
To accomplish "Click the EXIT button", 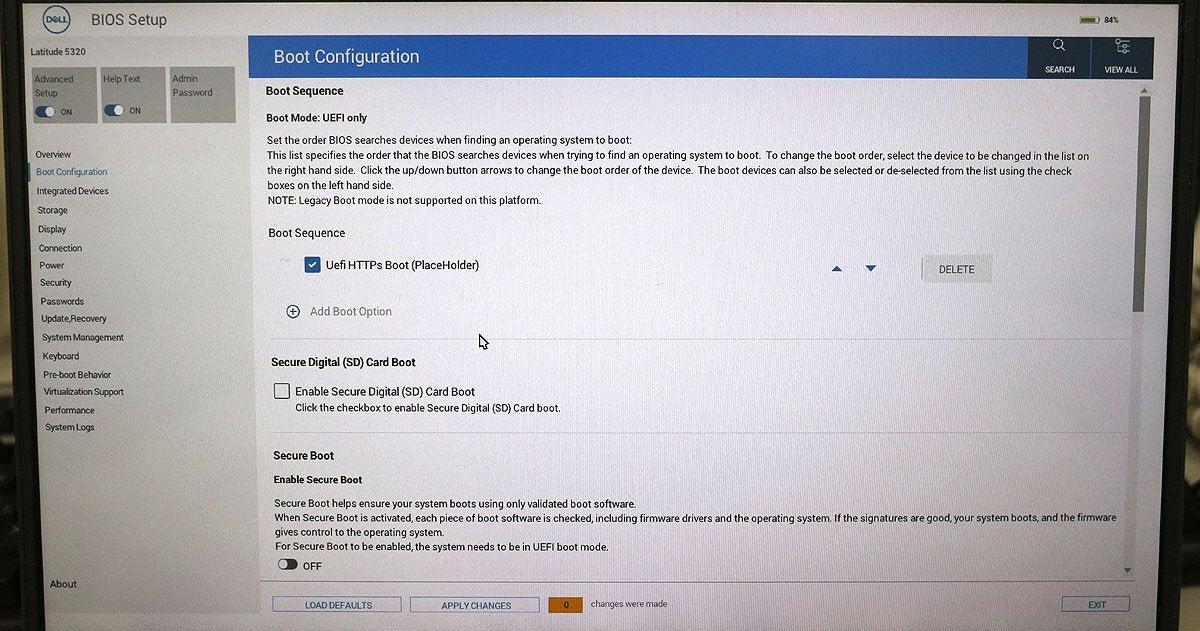I will [1097, 604].
